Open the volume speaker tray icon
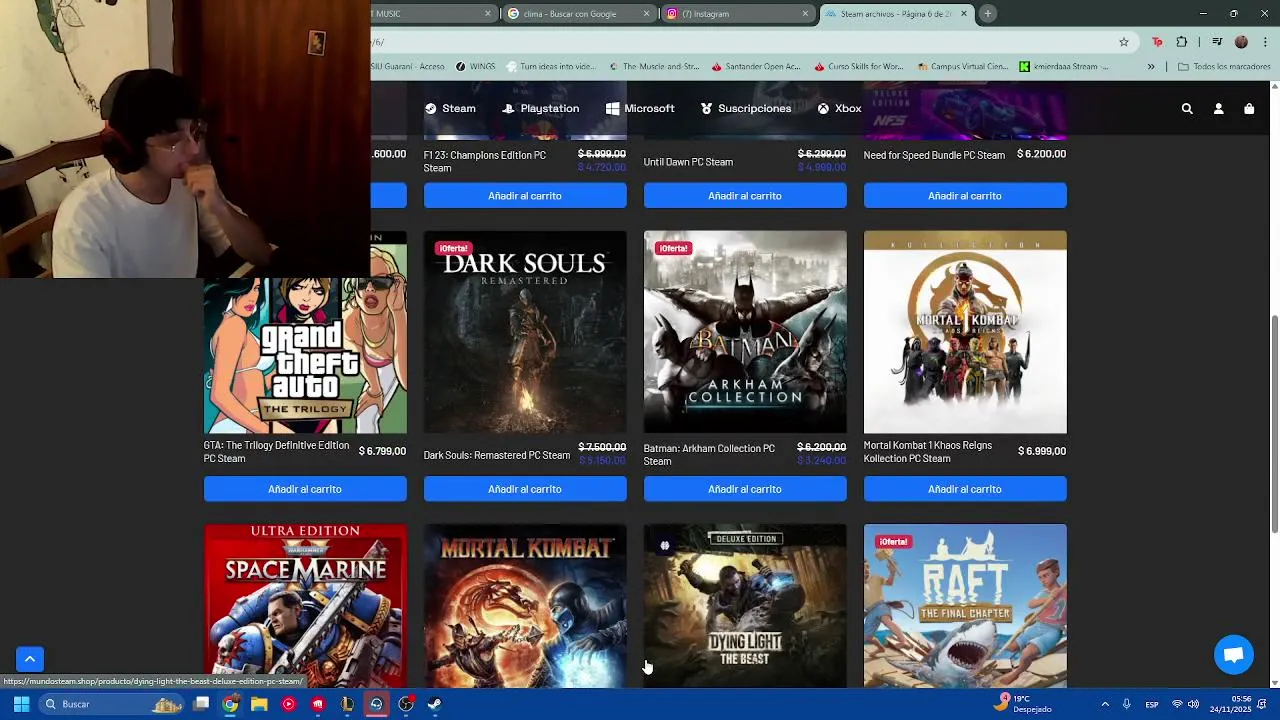The width and height of the screenshot is (1280, 720). [1193, 704]
